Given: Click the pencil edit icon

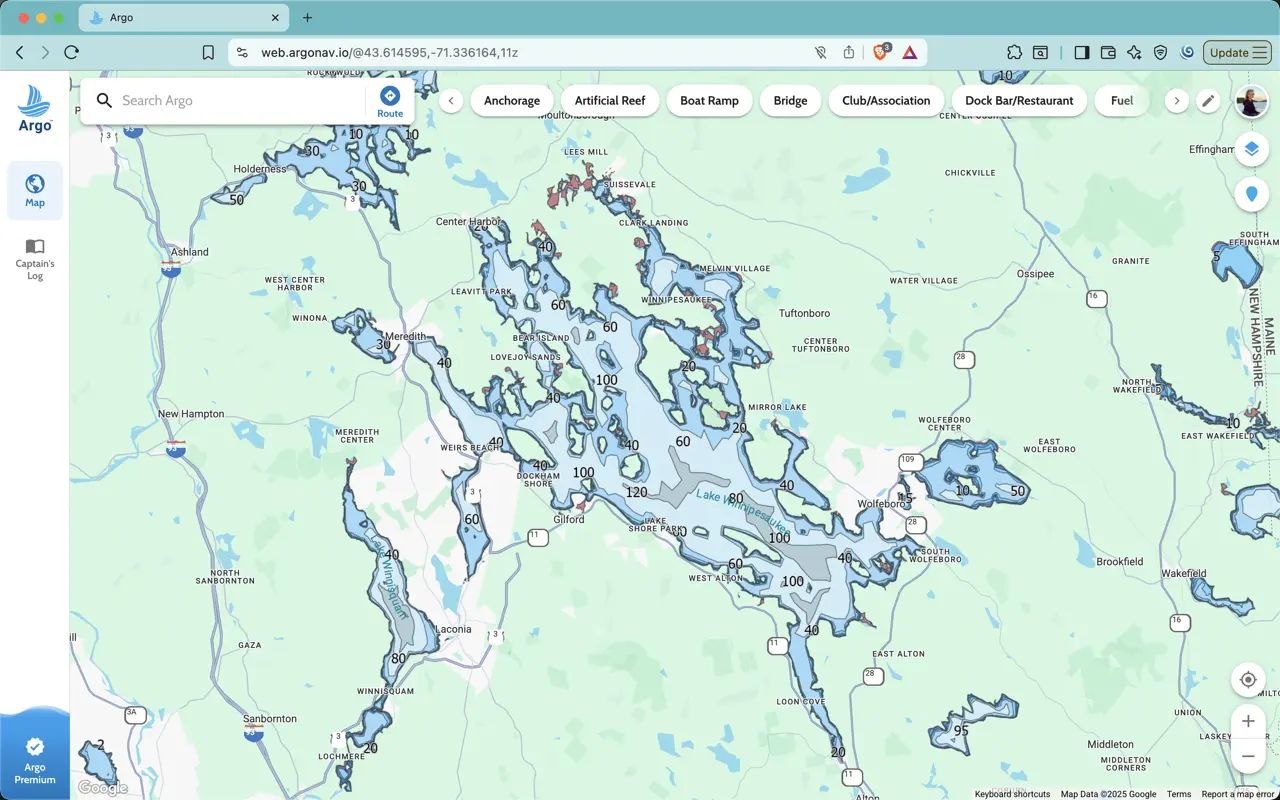Looking at the screenshot, I should (1208, 101).
